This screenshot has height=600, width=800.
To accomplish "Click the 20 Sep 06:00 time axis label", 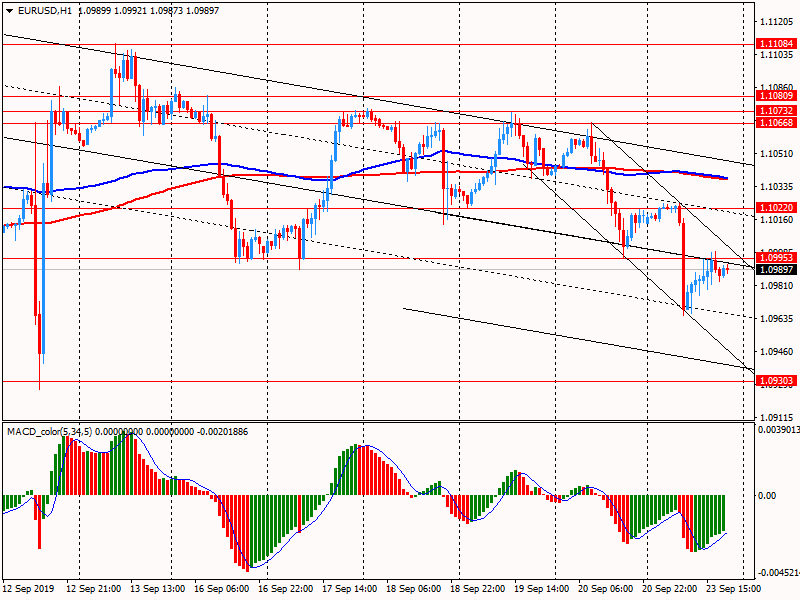I will [x=606, y=589].
